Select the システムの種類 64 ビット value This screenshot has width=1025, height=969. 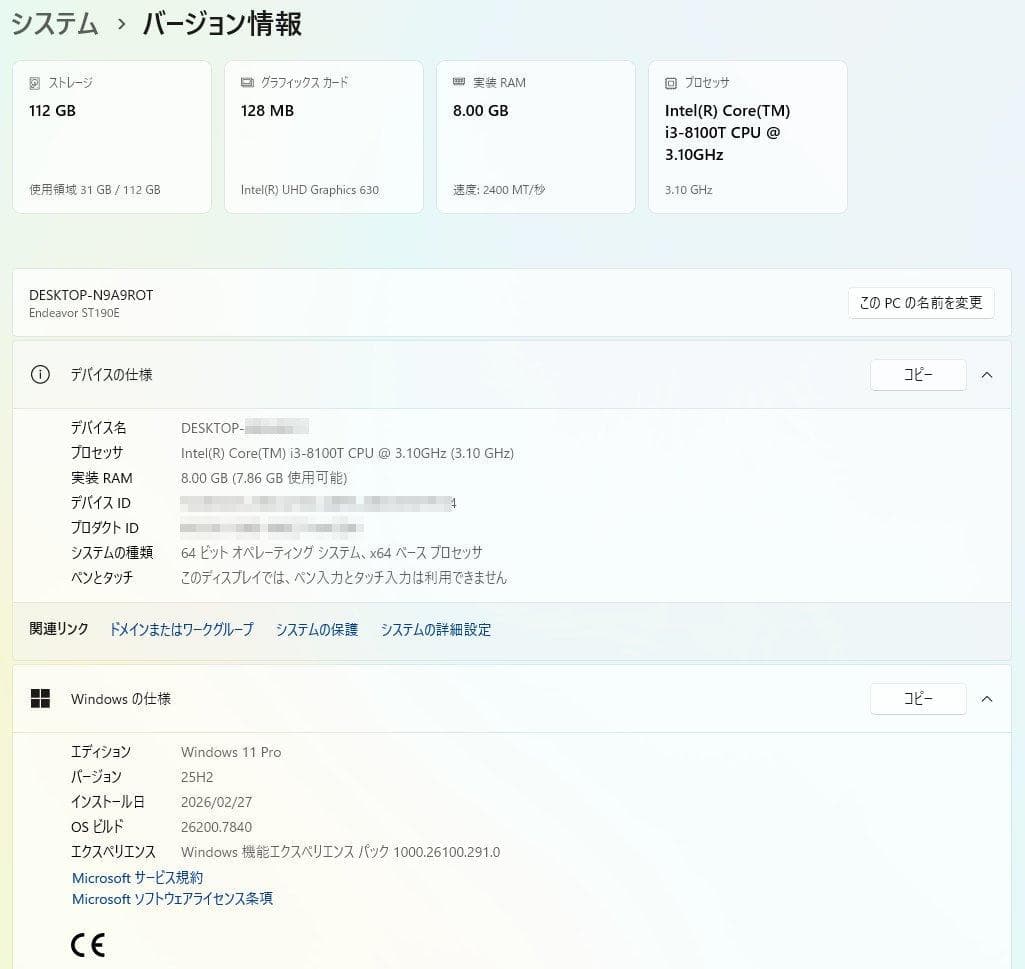[331, 552]
